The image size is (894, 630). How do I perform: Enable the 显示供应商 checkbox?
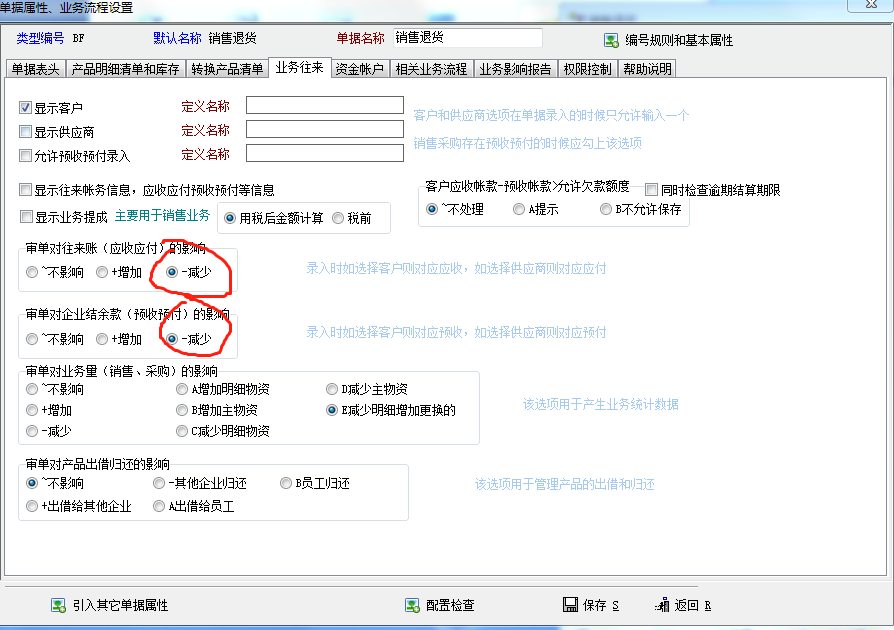click(x=26, y=131)
